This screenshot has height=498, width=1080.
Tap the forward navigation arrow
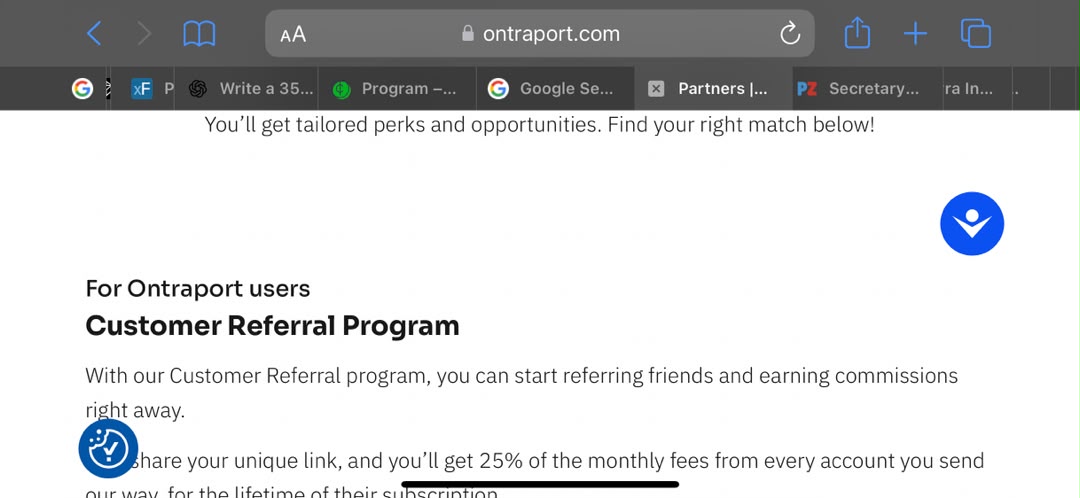pos(144,33)
